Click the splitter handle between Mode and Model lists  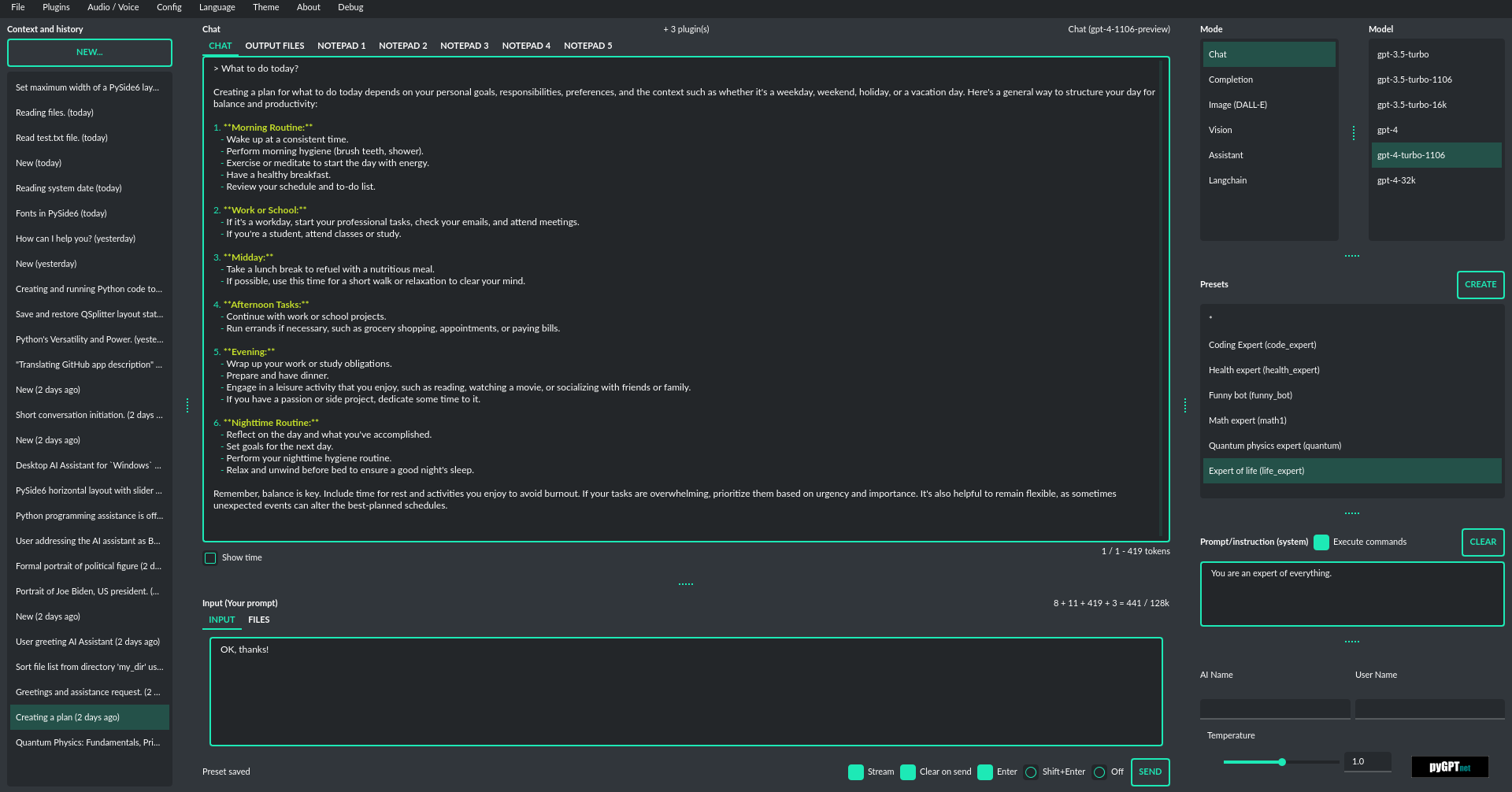pos(1354,133)
